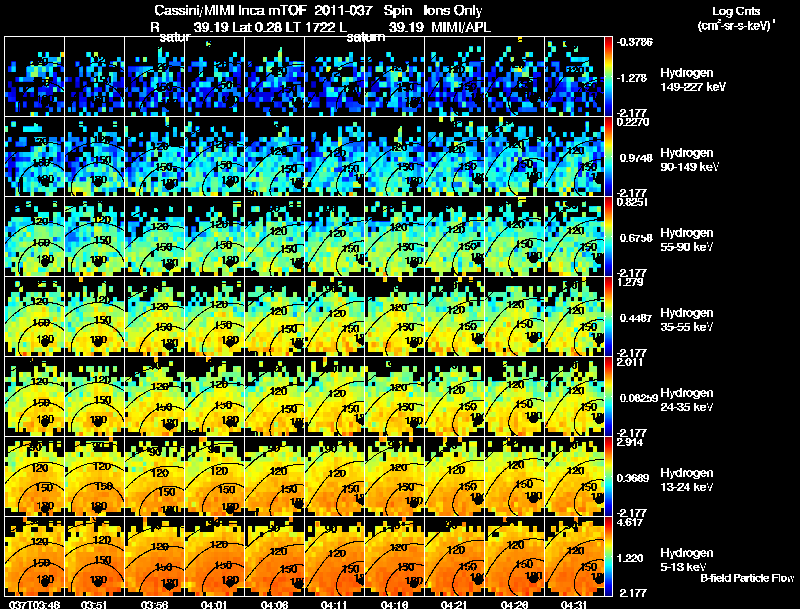Select the 5-13 keV panel at 03:51
800x609 pixels.
pos(94,556)
